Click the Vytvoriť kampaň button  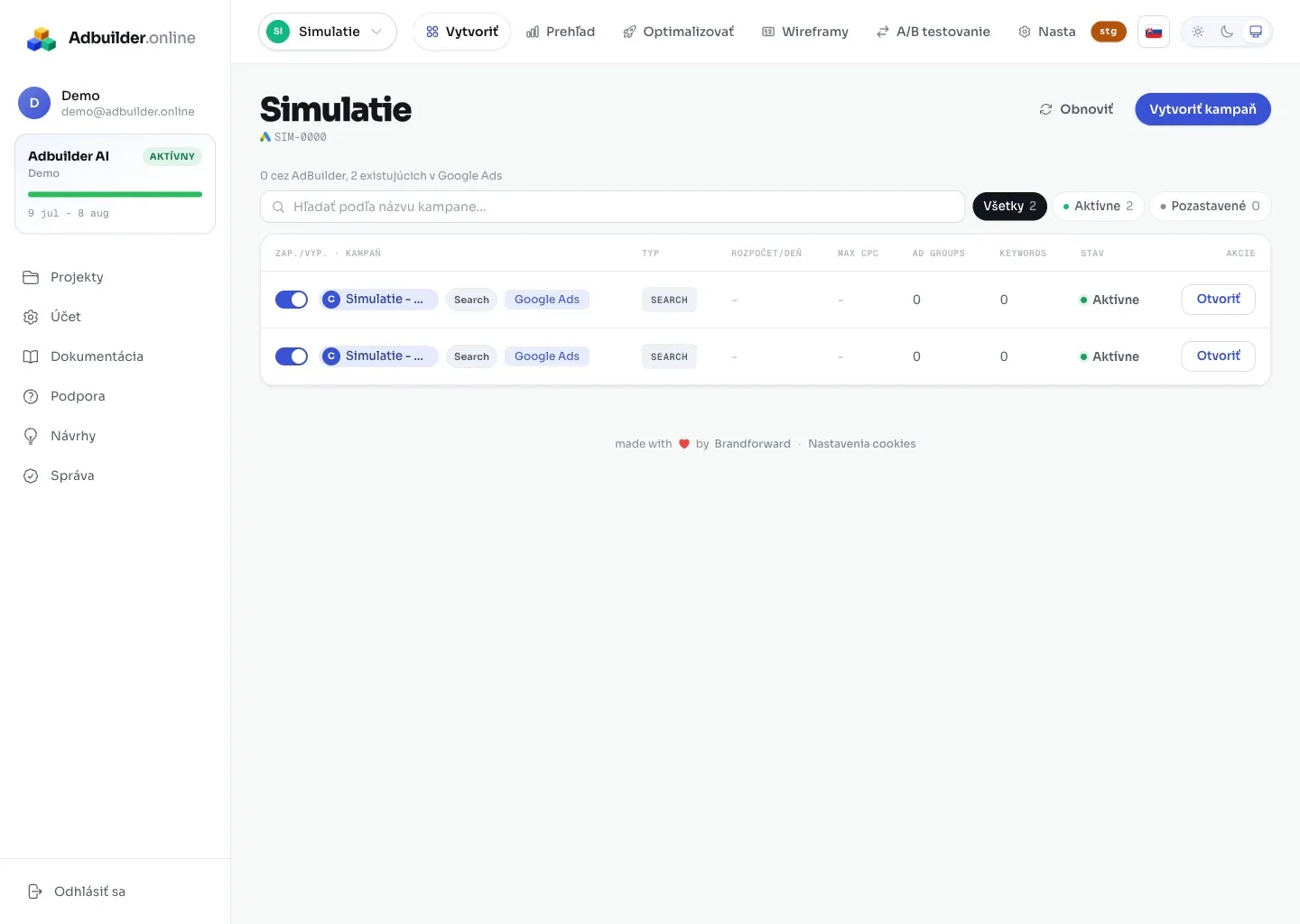pos(1202,109)
